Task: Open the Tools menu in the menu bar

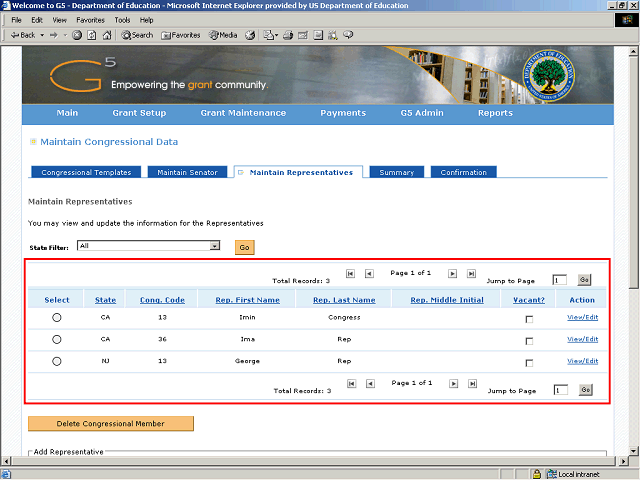Action: (122, 20)
